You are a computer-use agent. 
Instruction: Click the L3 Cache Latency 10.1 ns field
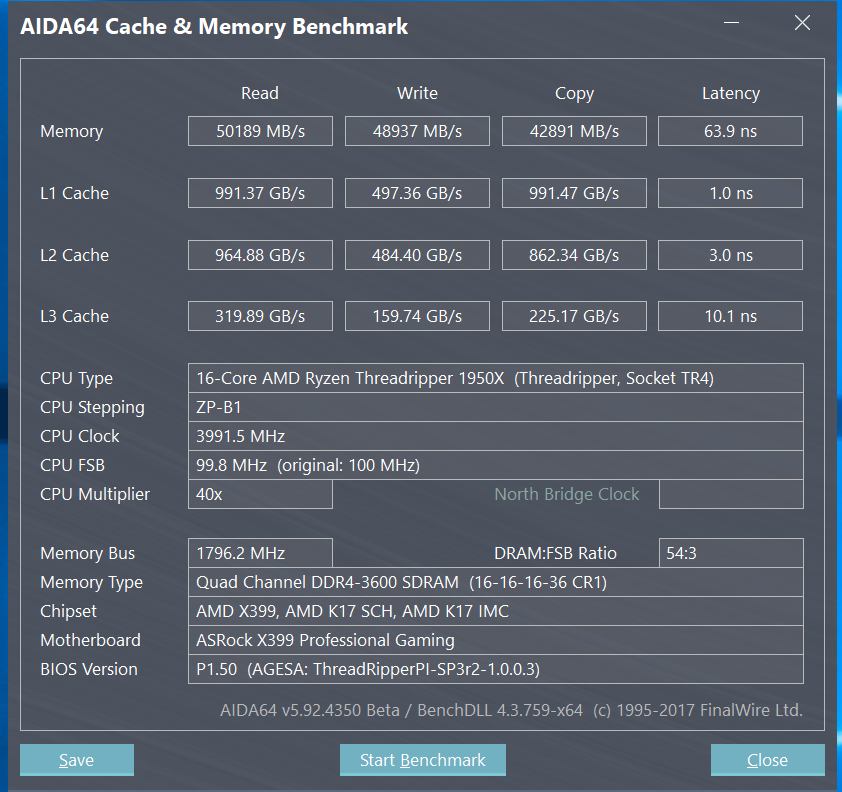point(730,316)
